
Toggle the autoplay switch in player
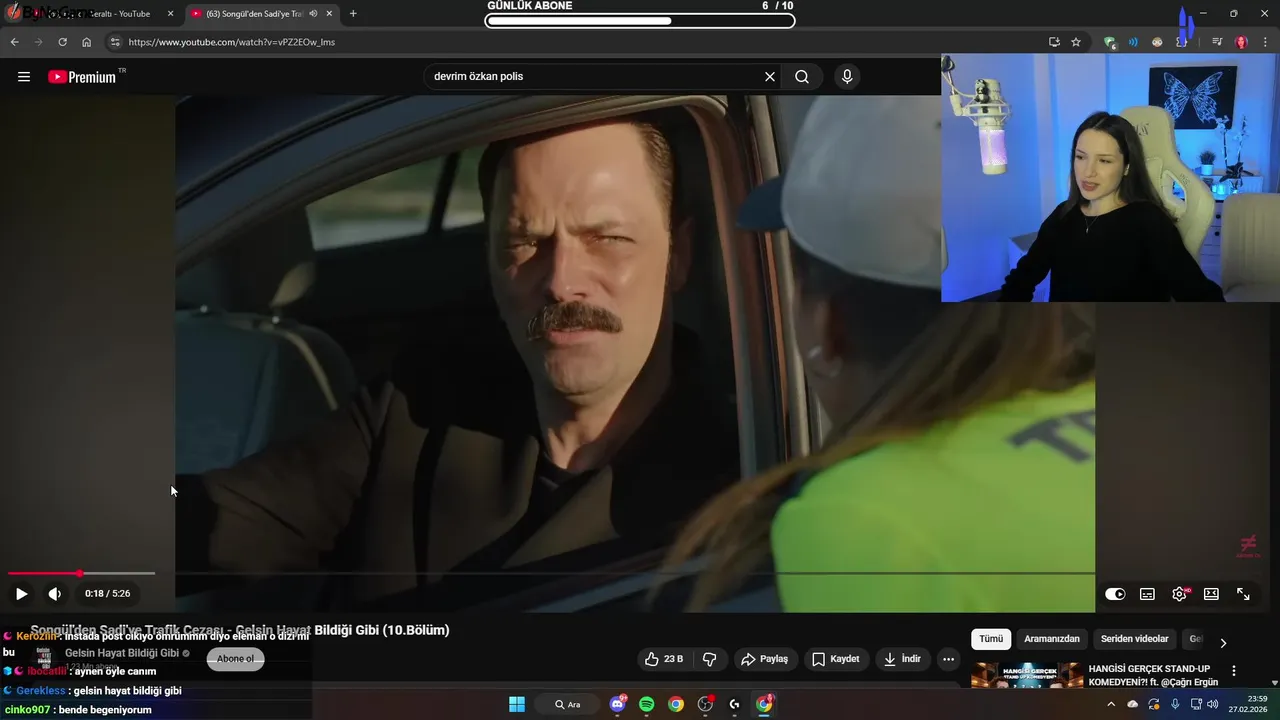click(1115, 594)
